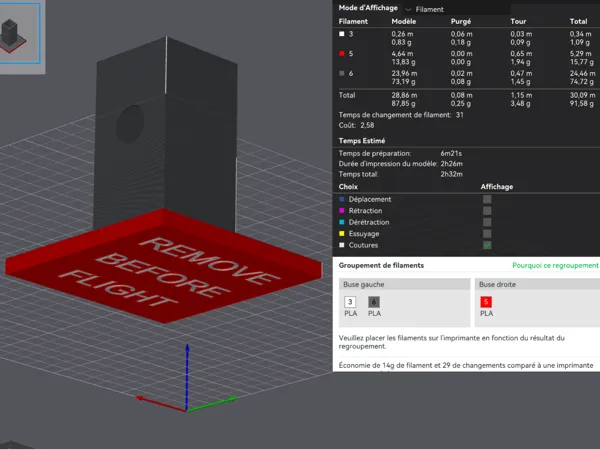
Task: Click red color swatch for filament 5
Action: click(x=342, y=54)
